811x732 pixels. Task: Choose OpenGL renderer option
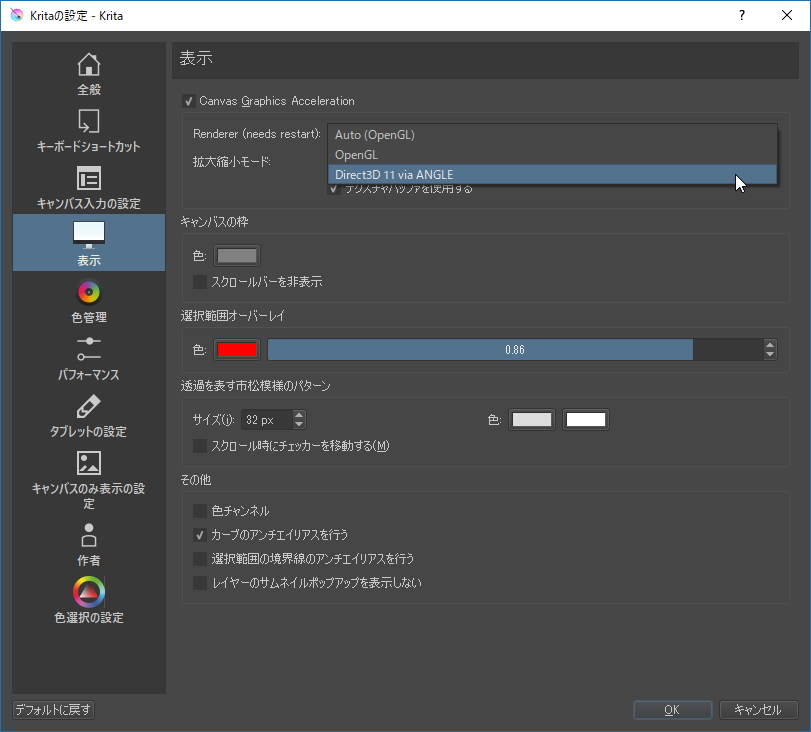click(552, 155)
